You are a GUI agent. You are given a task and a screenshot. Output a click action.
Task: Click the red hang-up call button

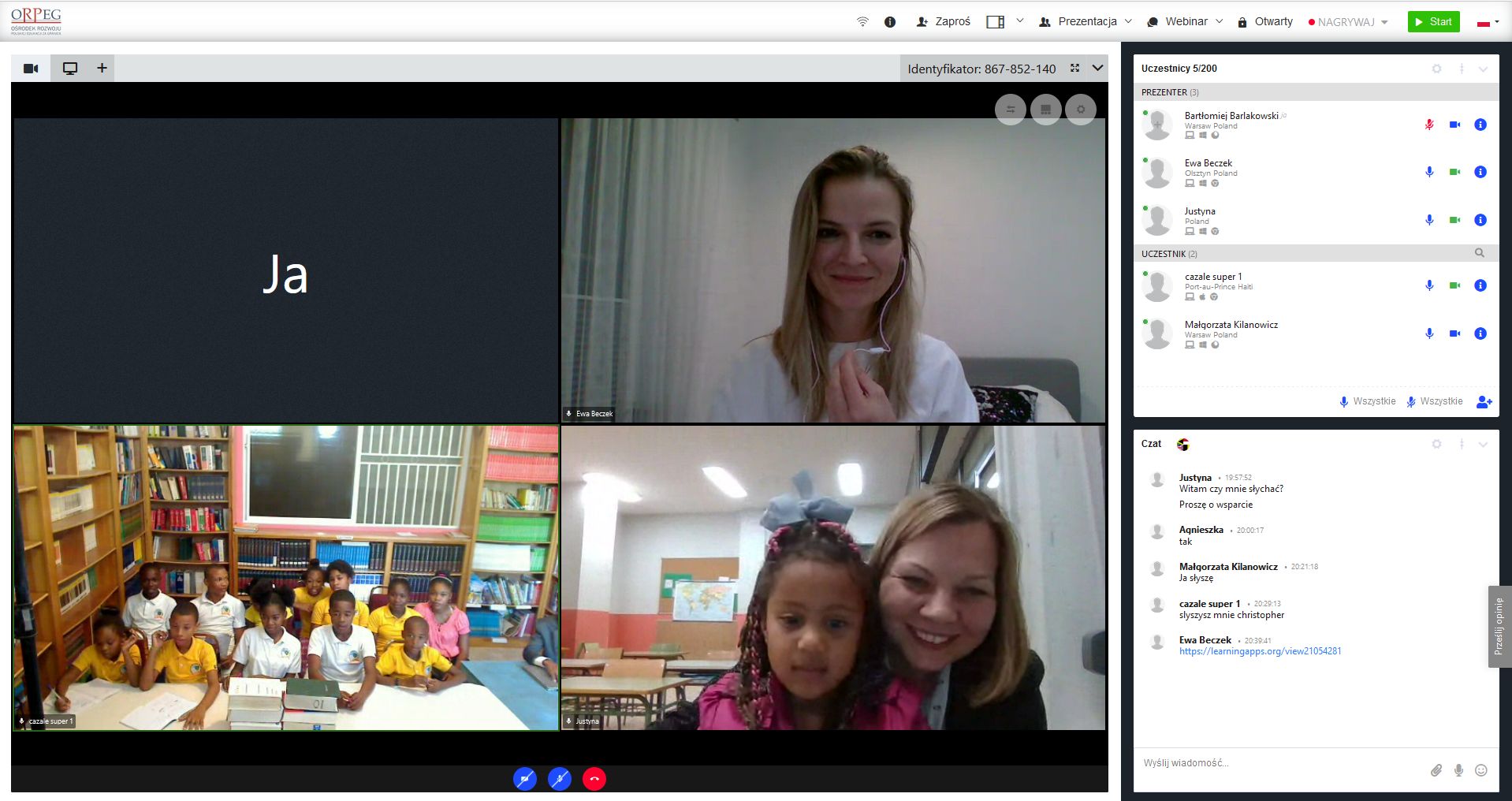[594, 779]
